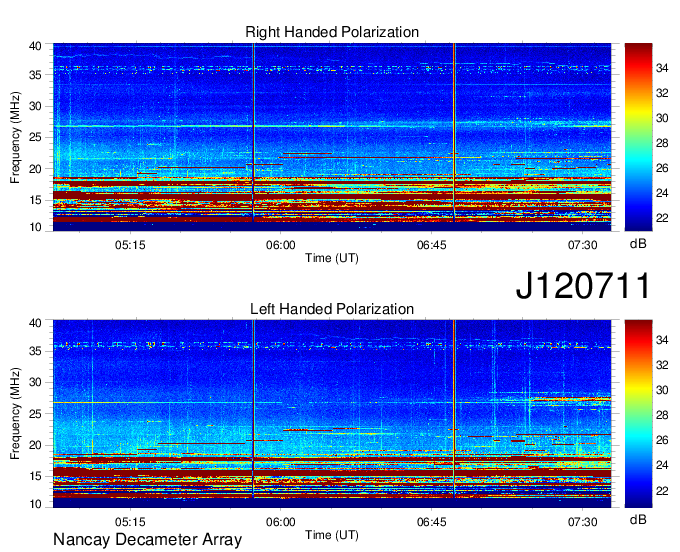Click the 28 dB label on bottom color bar
The width and height of the screenshot is (680, 552).
[x=662, y=415]
